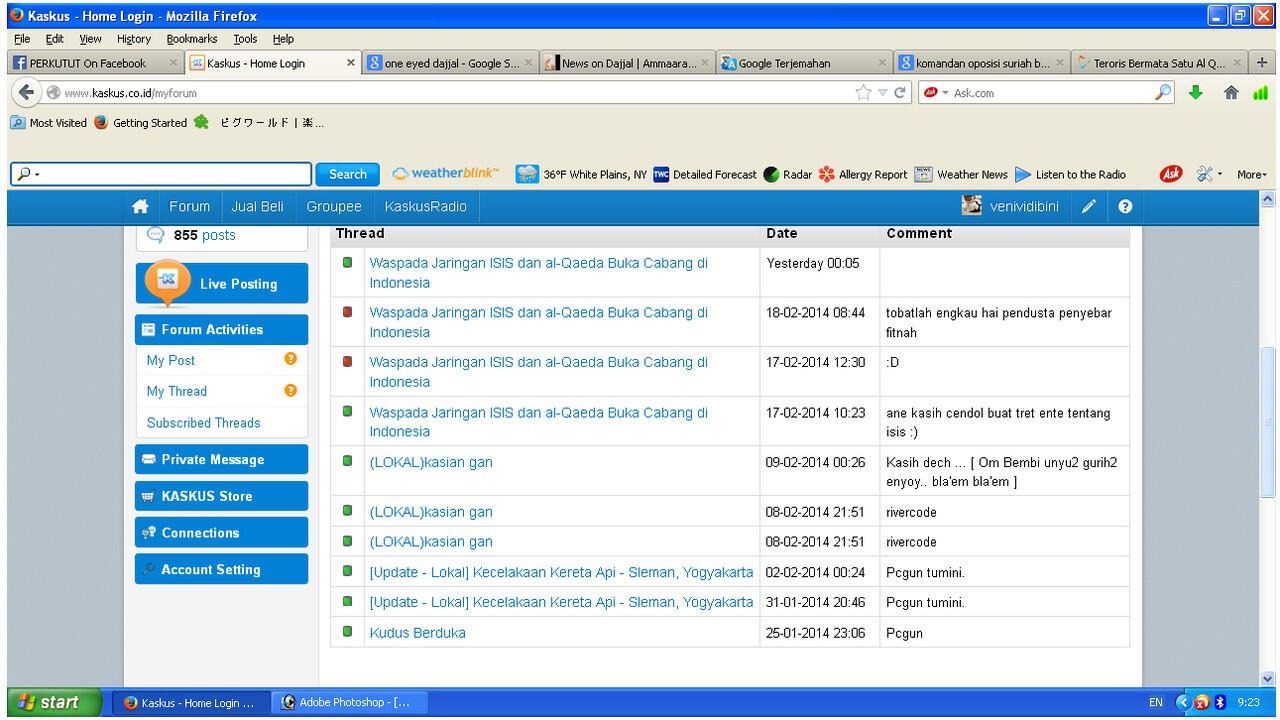Open toolbar search box magnifier dropdown
The width and height of the screenshot is (1280, 720).
tap(27, 174)
